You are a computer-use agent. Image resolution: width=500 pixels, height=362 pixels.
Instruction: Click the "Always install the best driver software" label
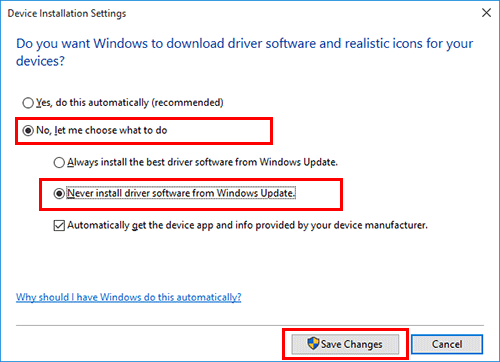point(202,162)
